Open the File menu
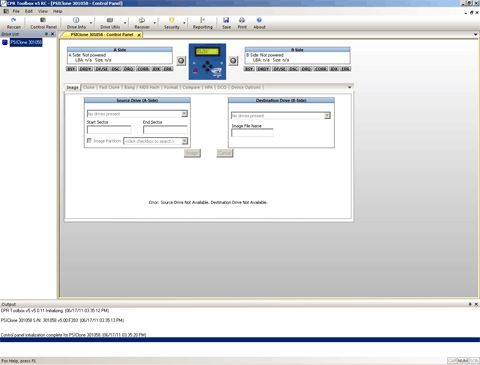Image resolution: width=480 pixels, height=365 pixels. click(x=16, y=11)
